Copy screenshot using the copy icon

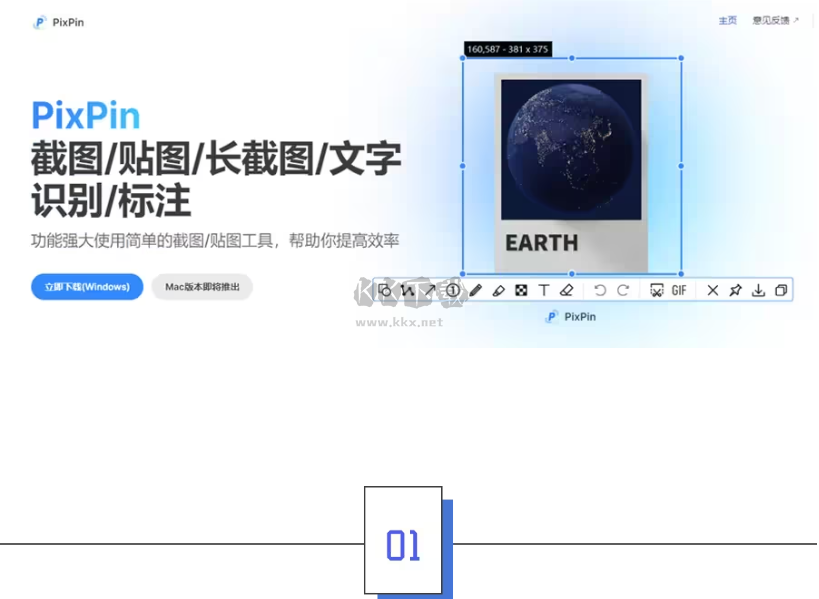coord(781,290)
